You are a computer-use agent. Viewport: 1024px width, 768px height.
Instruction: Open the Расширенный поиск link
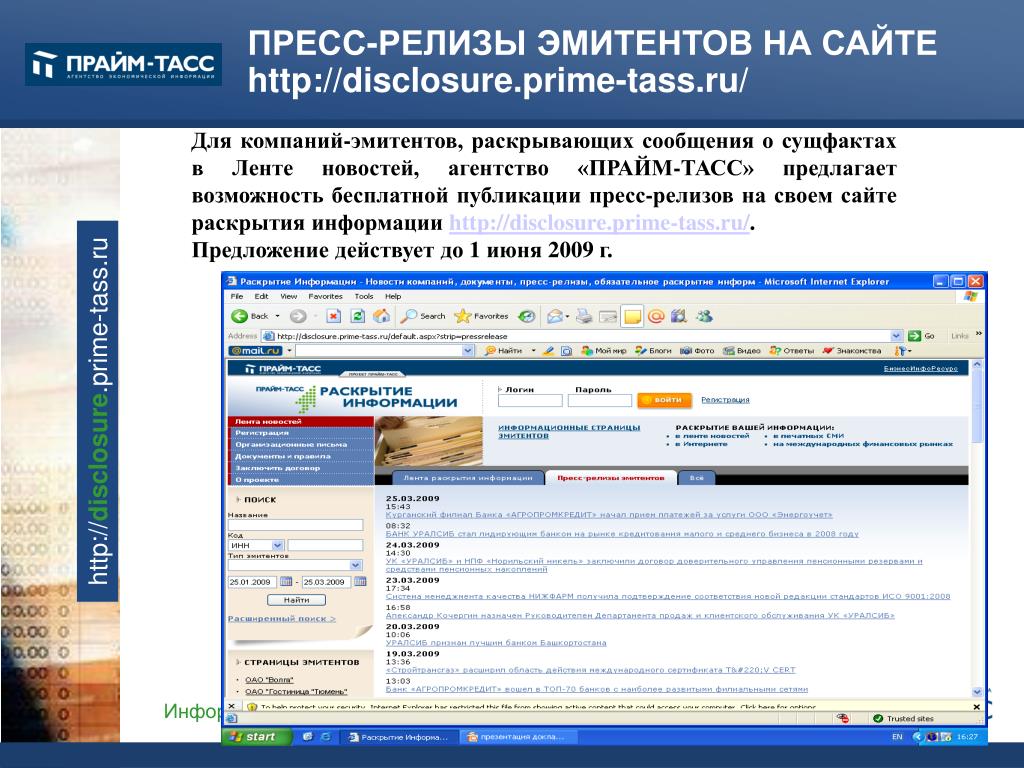click(281, 618)
